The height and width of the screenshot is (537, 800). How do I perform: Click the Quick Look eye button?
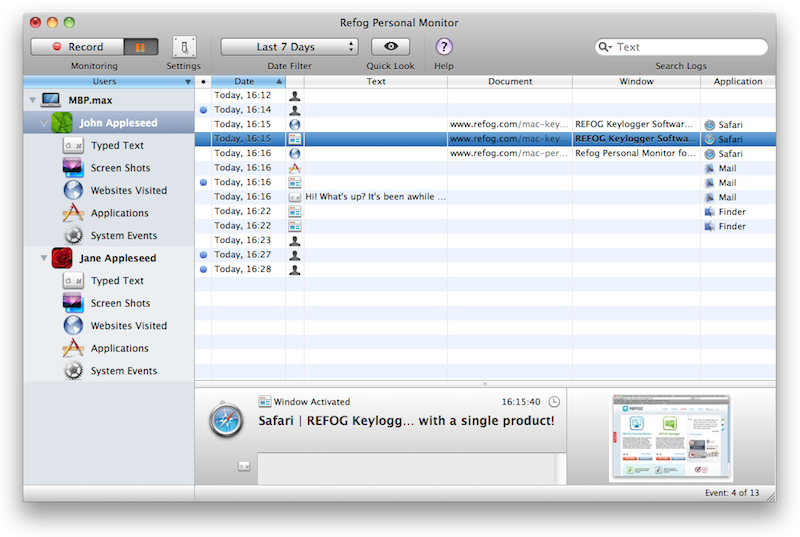tap(390, 47)
